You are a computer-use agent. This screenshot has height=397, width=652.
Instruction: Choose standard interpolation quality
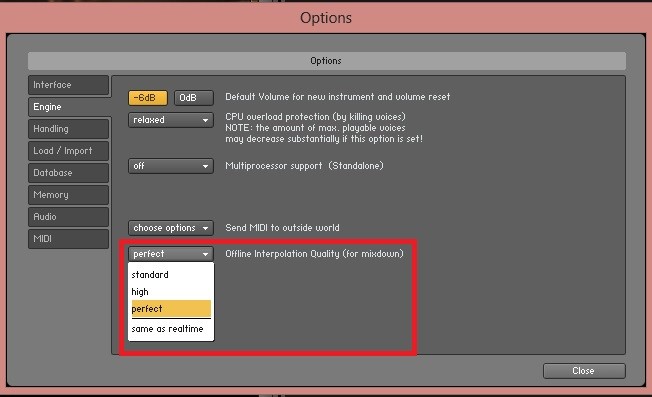(x=171, y=275)
